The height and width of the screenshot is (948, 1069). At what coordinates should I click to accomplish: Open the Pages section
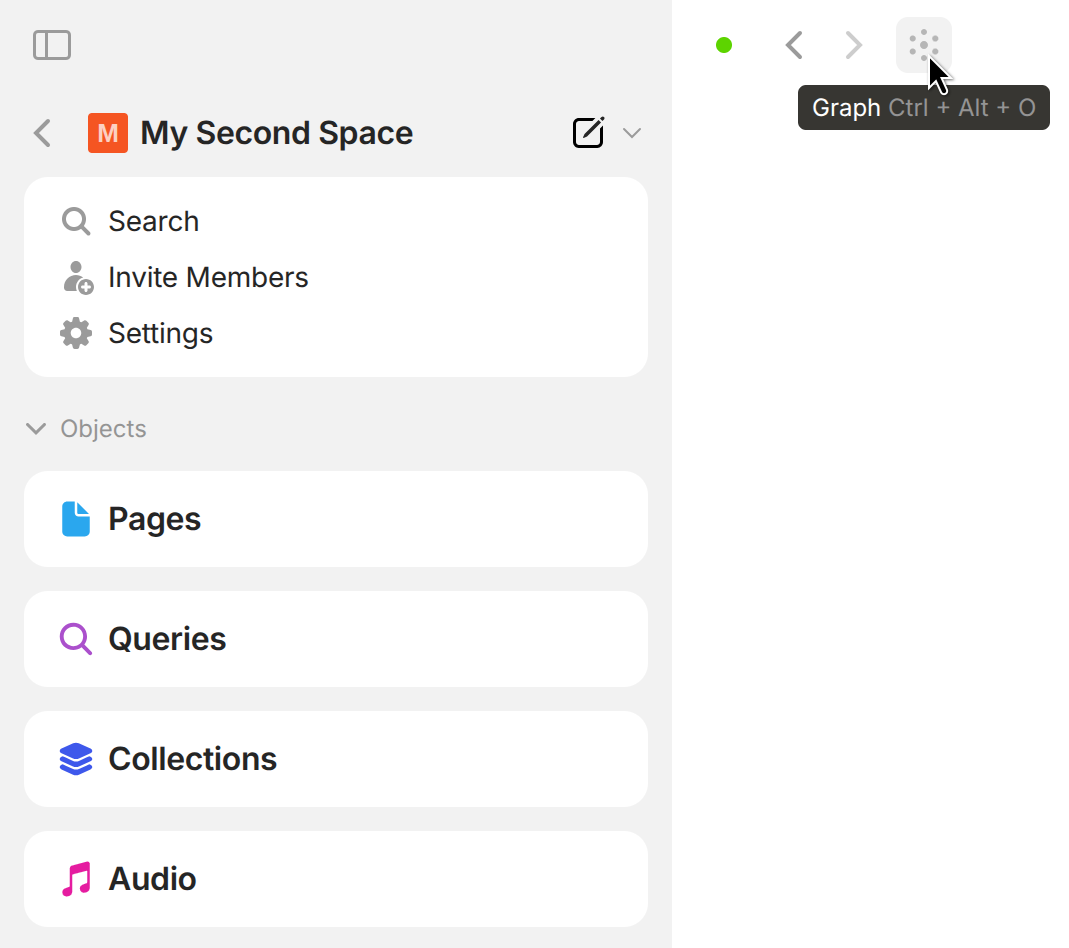coord(335,519)
